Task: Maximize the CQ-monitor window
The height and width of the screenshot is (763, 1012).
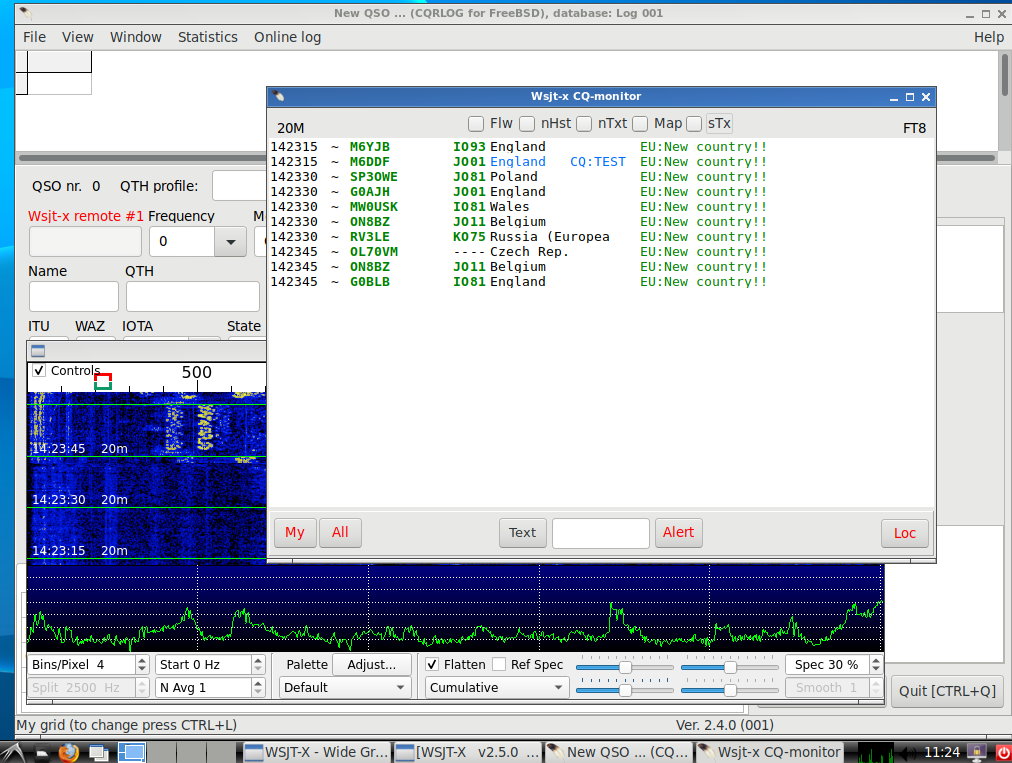Action: (x=909, y=97)
